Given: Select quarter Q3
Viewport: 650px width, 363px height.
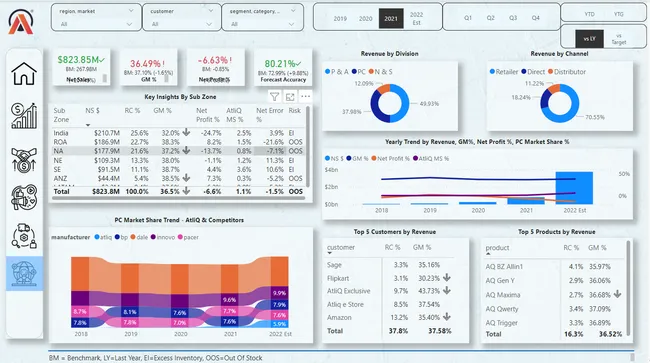Looking at the screenshot, I should click(513, 18).
